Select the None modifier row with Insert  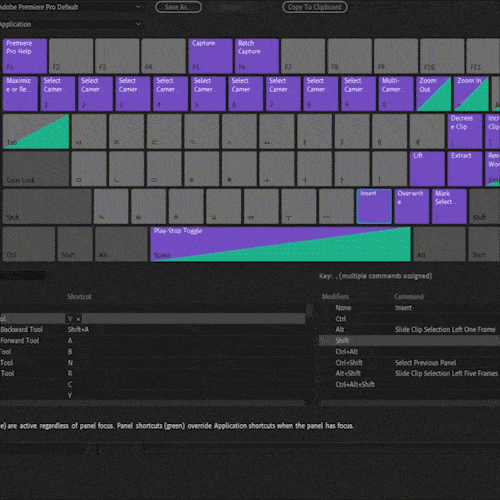pyautogui.click(x=409, y=308)
